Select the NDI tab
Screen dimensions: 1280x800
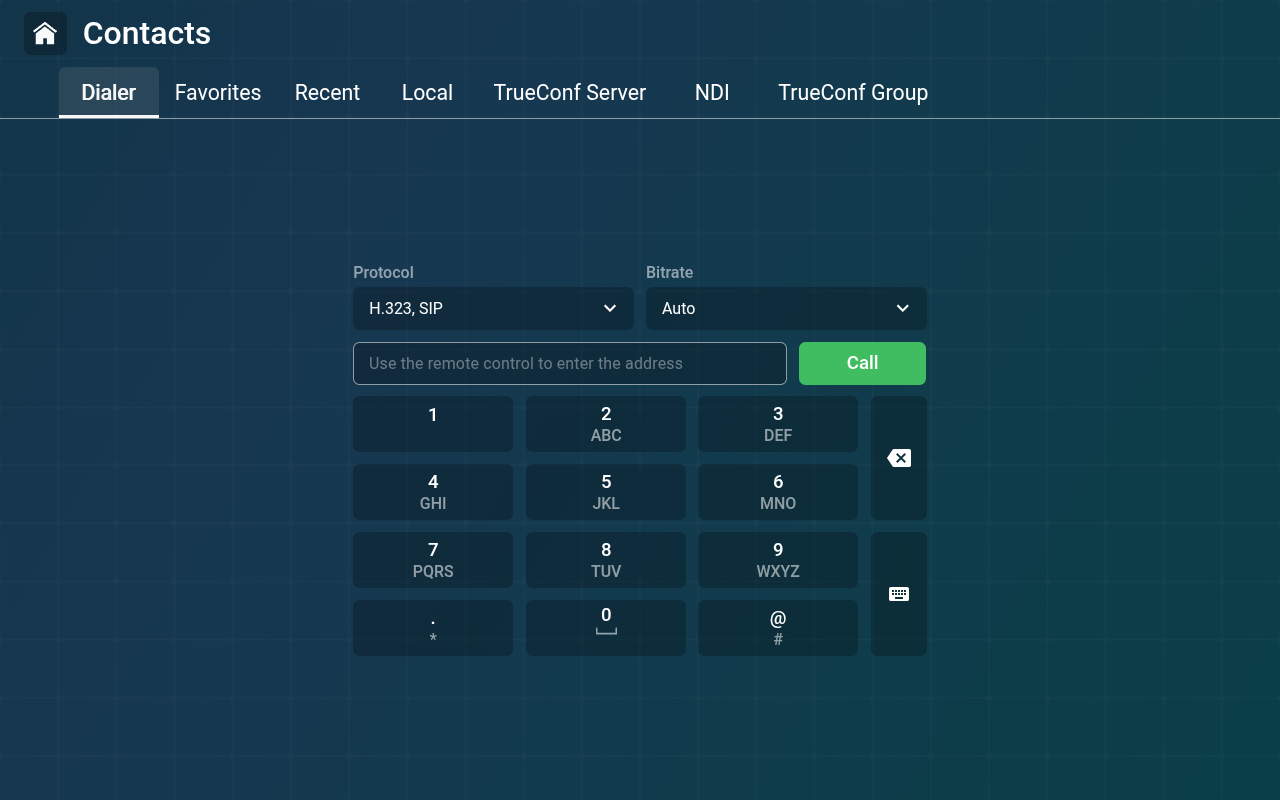[712, 92]
